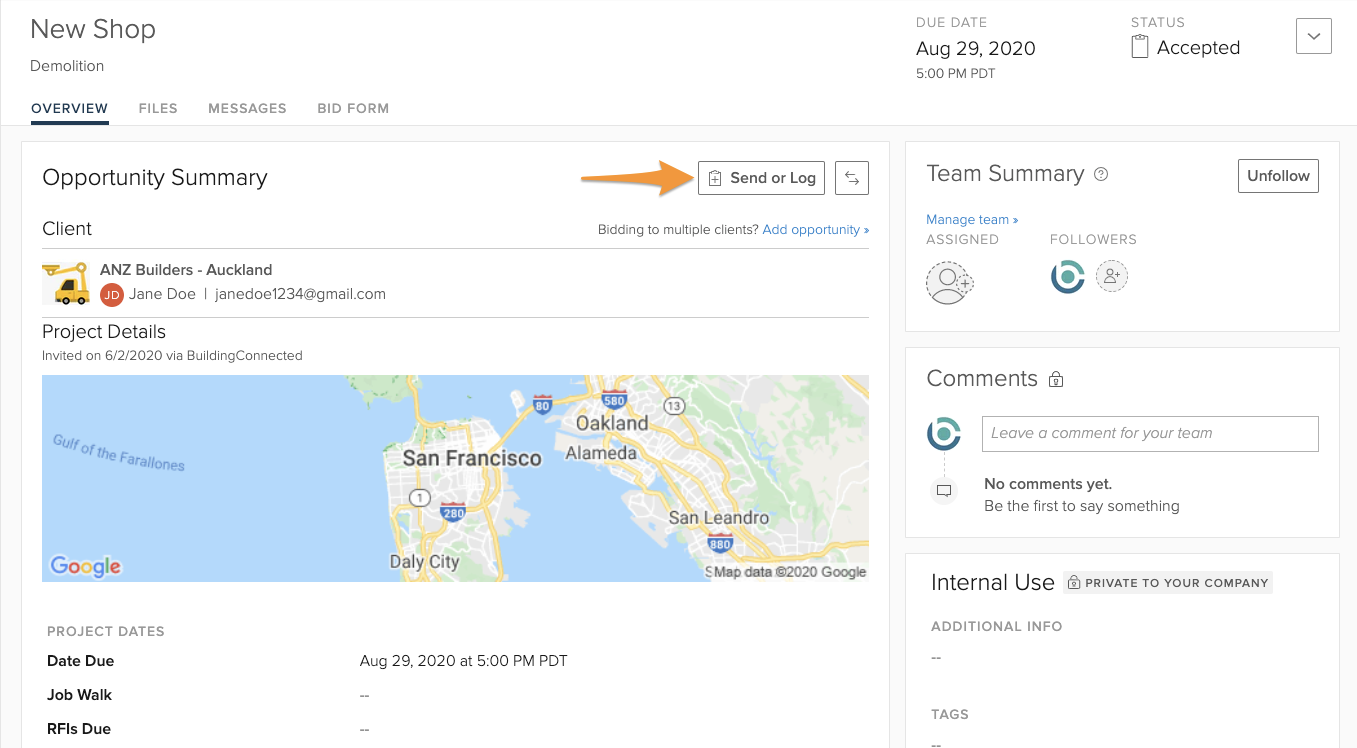Click the Comments lock icon

click(1056, 380)
